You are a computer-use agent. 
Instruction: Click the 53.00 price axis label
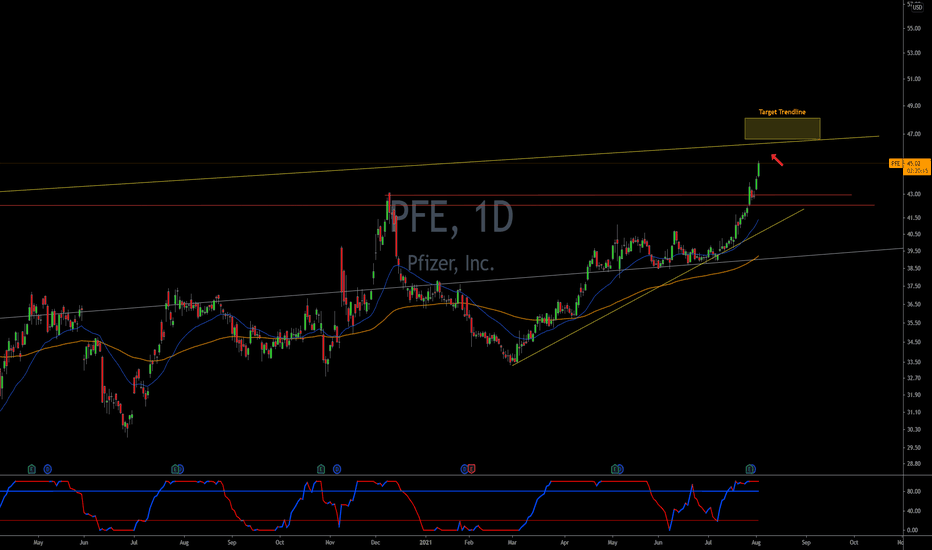[x=914, y=53]
